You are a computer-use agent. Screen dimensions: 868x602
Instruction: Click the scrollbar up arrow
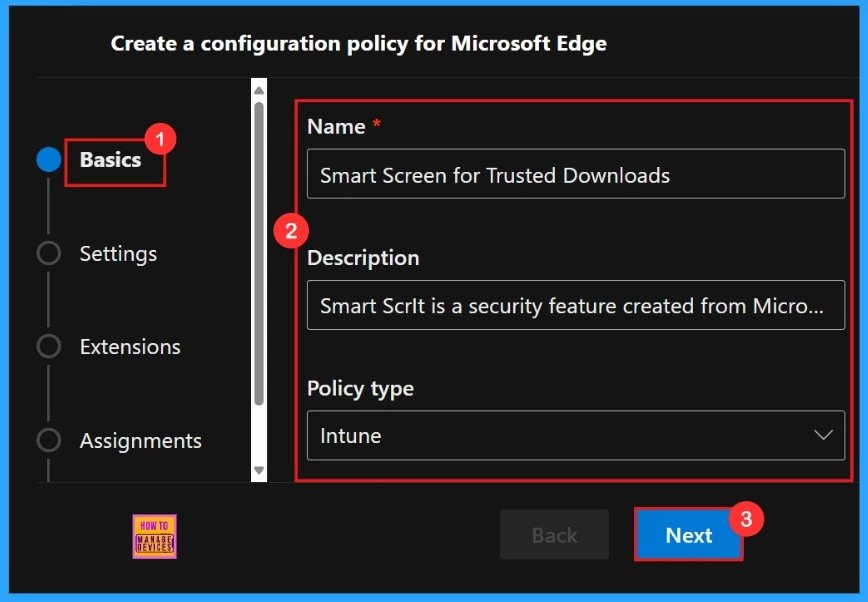point(259,90)
